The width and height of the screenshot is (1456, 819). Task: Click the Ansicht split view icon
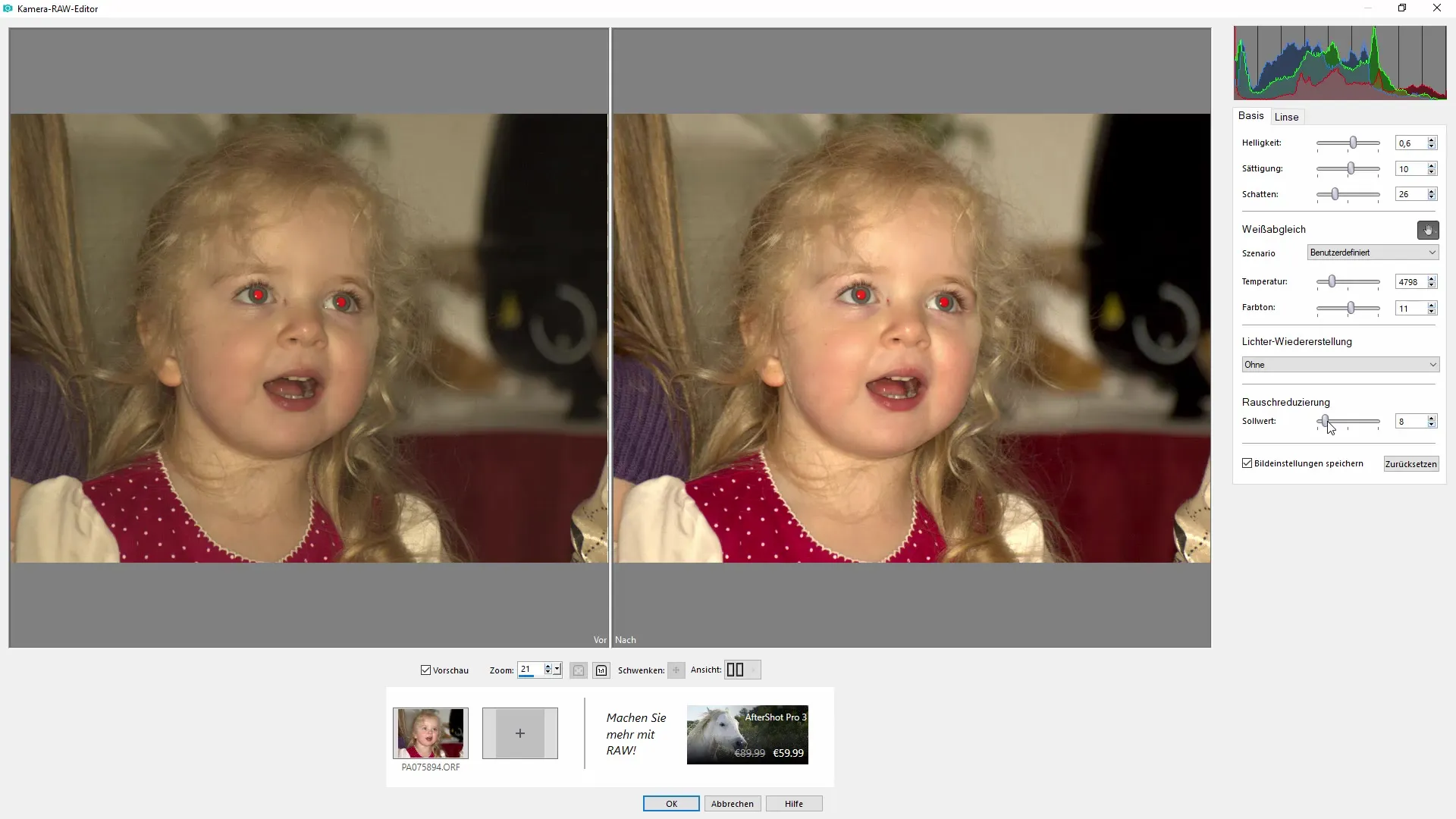click(x=735, y=670)
